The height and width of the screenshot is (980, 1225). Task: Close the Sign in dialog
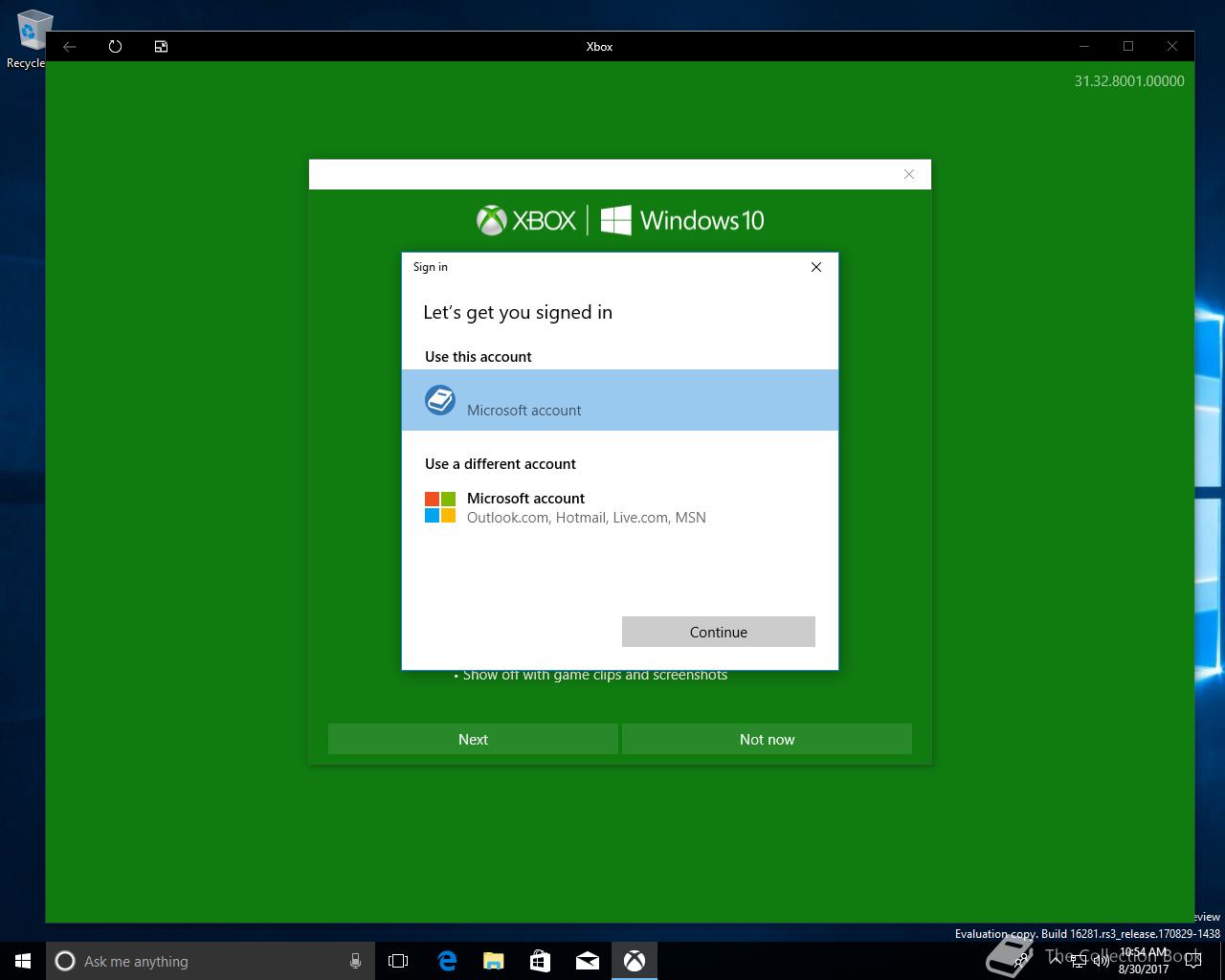pos(816,267)
